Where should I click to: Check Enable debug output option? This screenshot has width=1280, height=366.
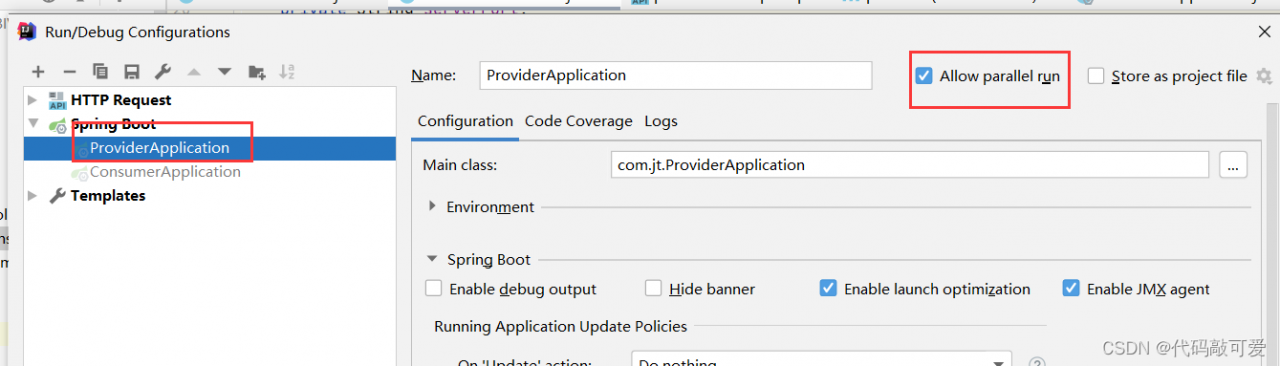433,289
